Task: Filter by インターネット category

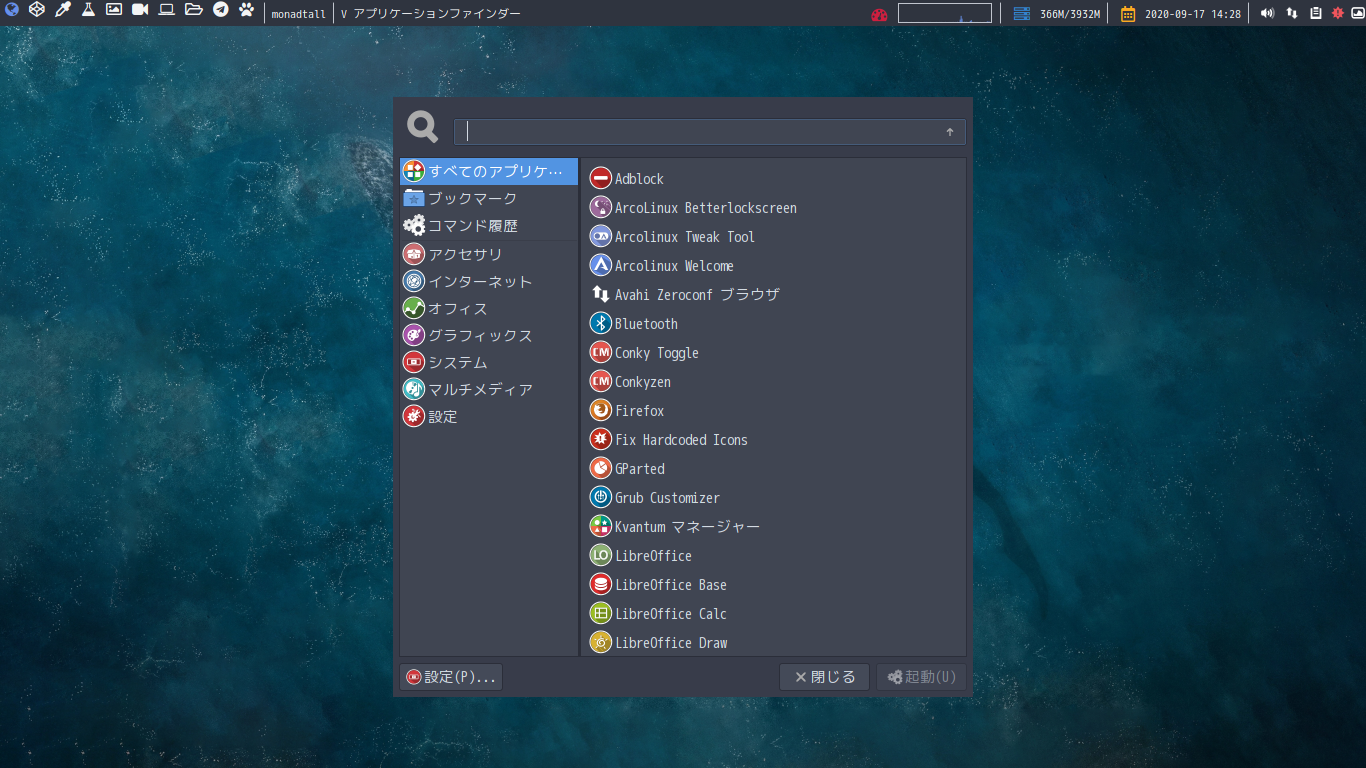Action: tap(489, 281)
